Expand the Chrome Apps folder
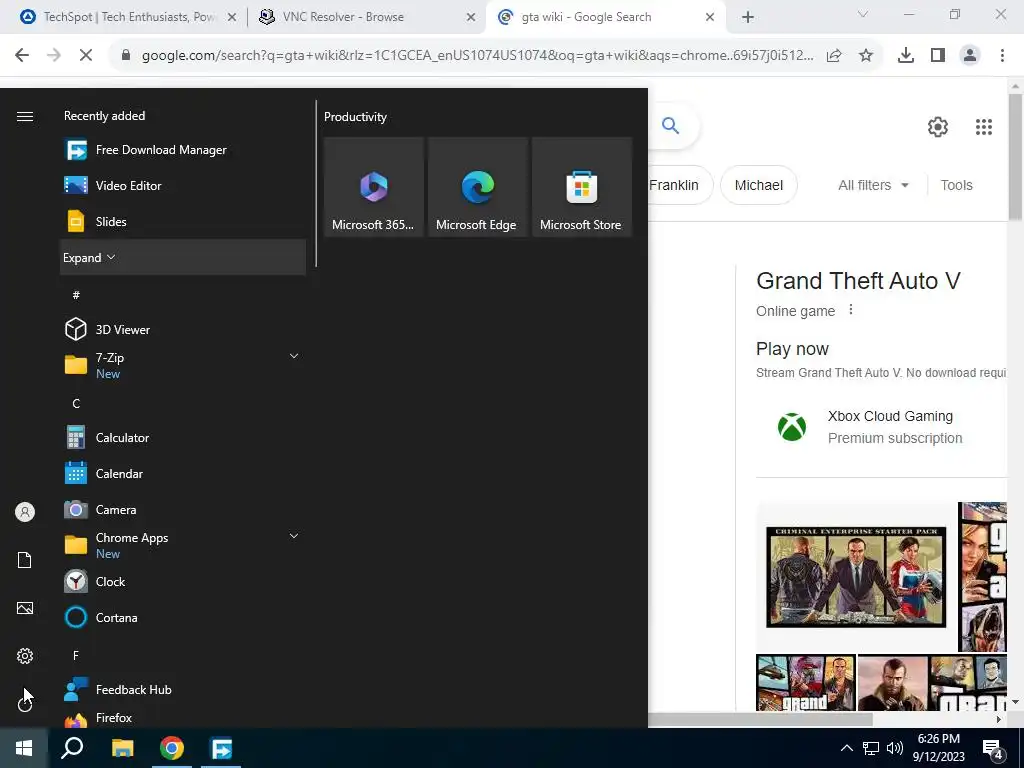 (x=294, y=536)
